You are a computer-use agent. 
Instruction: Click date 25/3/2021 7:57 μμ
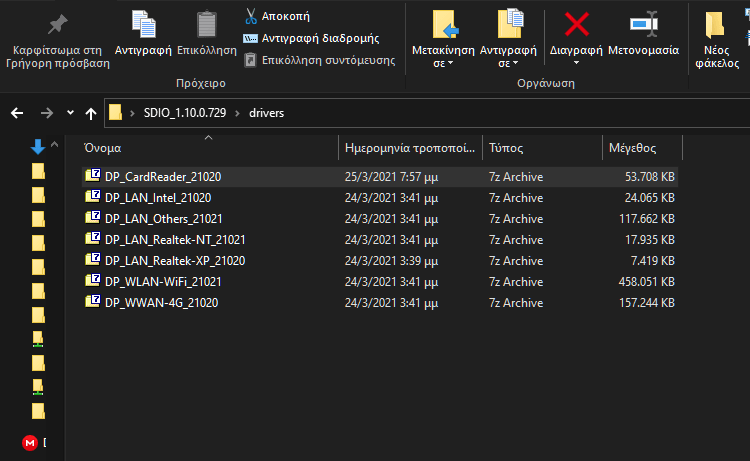point(391,177)
